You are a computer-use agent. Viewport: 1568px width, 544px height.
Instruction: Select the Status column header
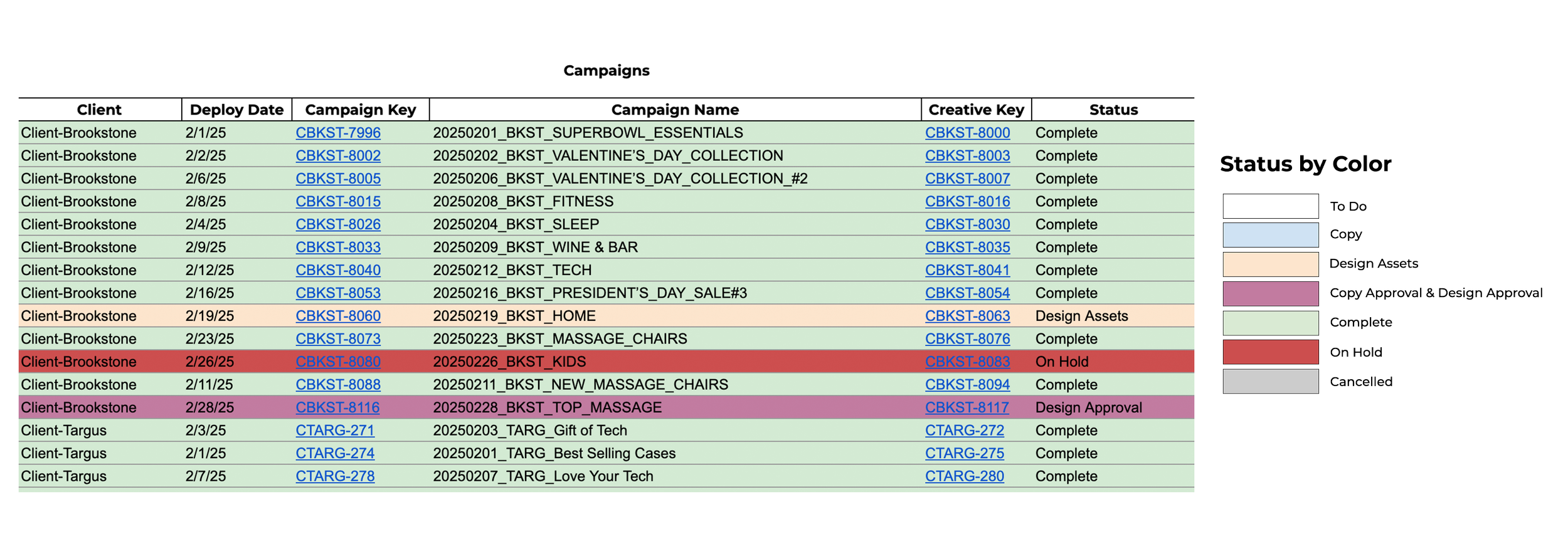click(1113, 110)
